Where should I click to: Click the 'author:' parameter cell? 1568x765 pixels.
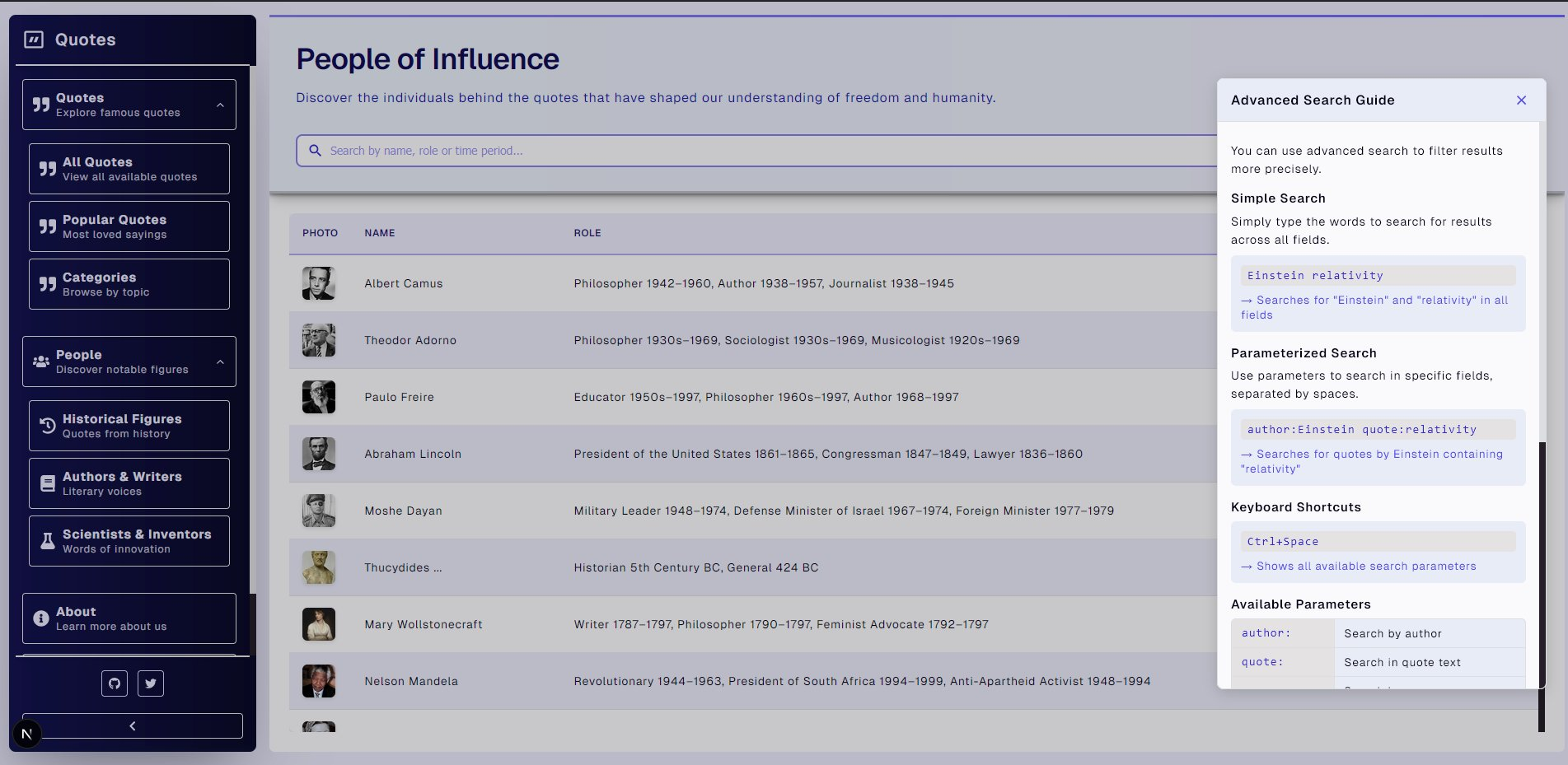pos(1283,633)
